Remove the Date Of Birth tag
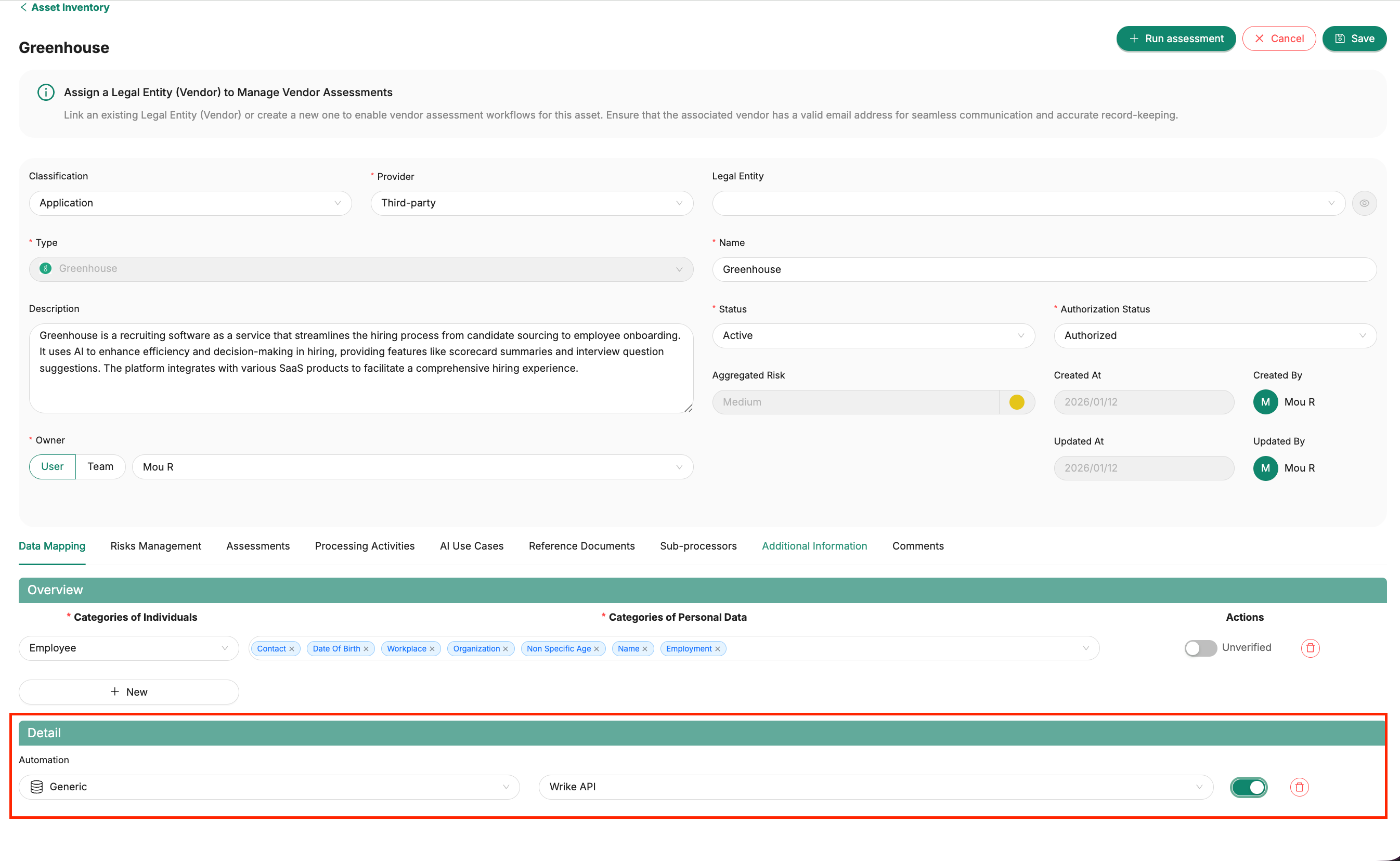This screenshot has height=861, width=1400. (x=366, y=649)
